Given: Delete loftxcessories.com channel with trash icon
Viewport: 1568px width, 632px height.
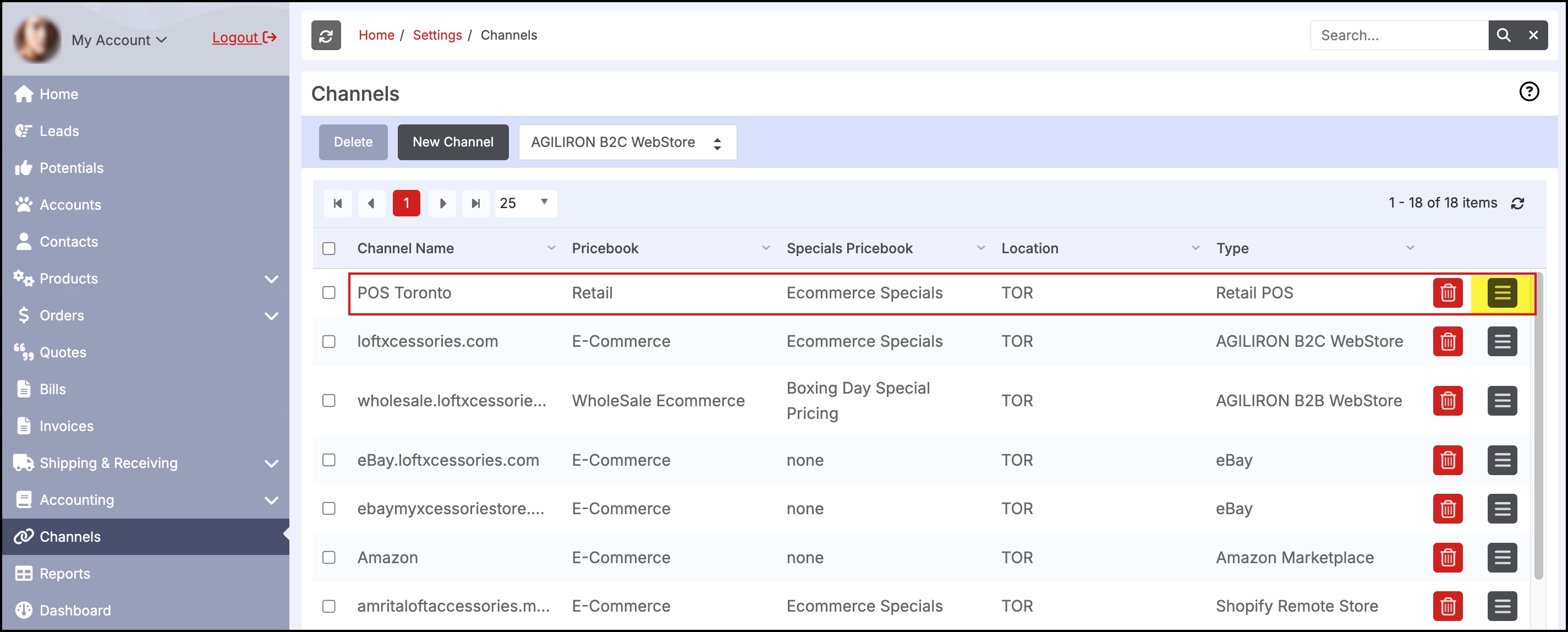Looking at the screenshot, I should click(1448, 341).
